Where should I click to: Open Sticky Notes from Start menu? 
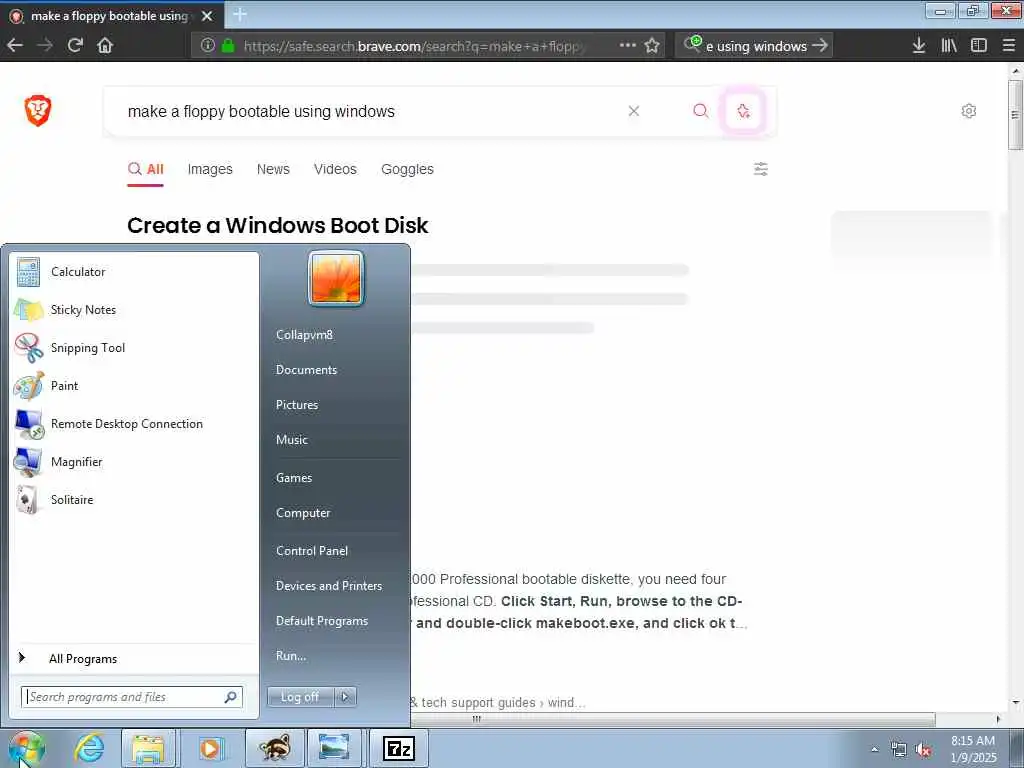[x=135, y=310]
